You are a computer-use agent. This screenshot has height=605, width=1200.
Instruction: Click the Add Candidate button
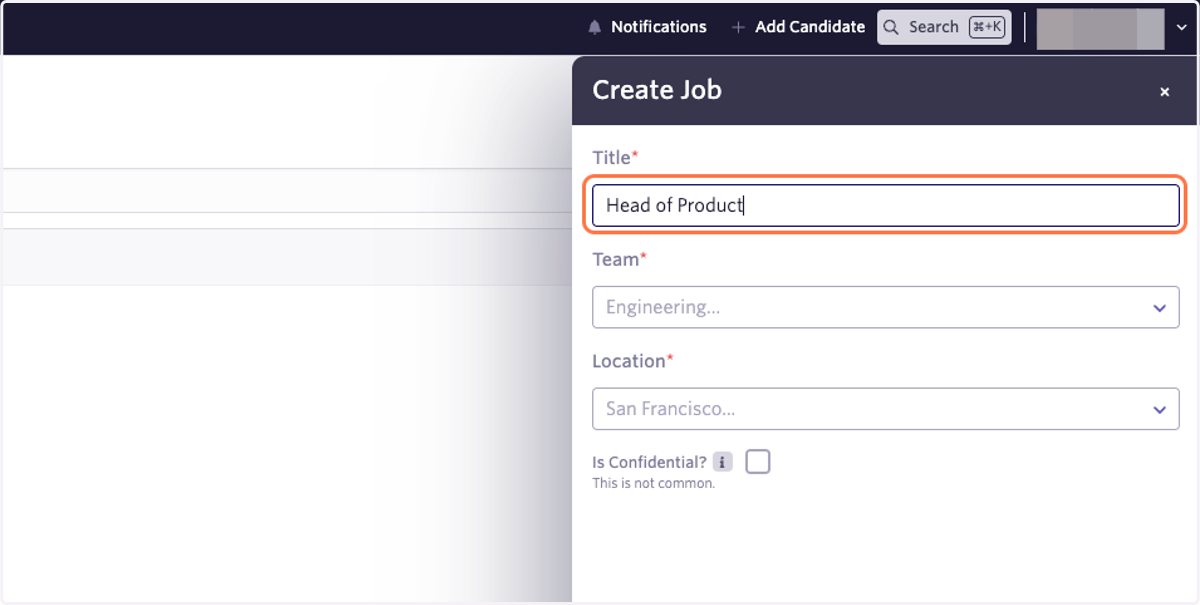798,27
